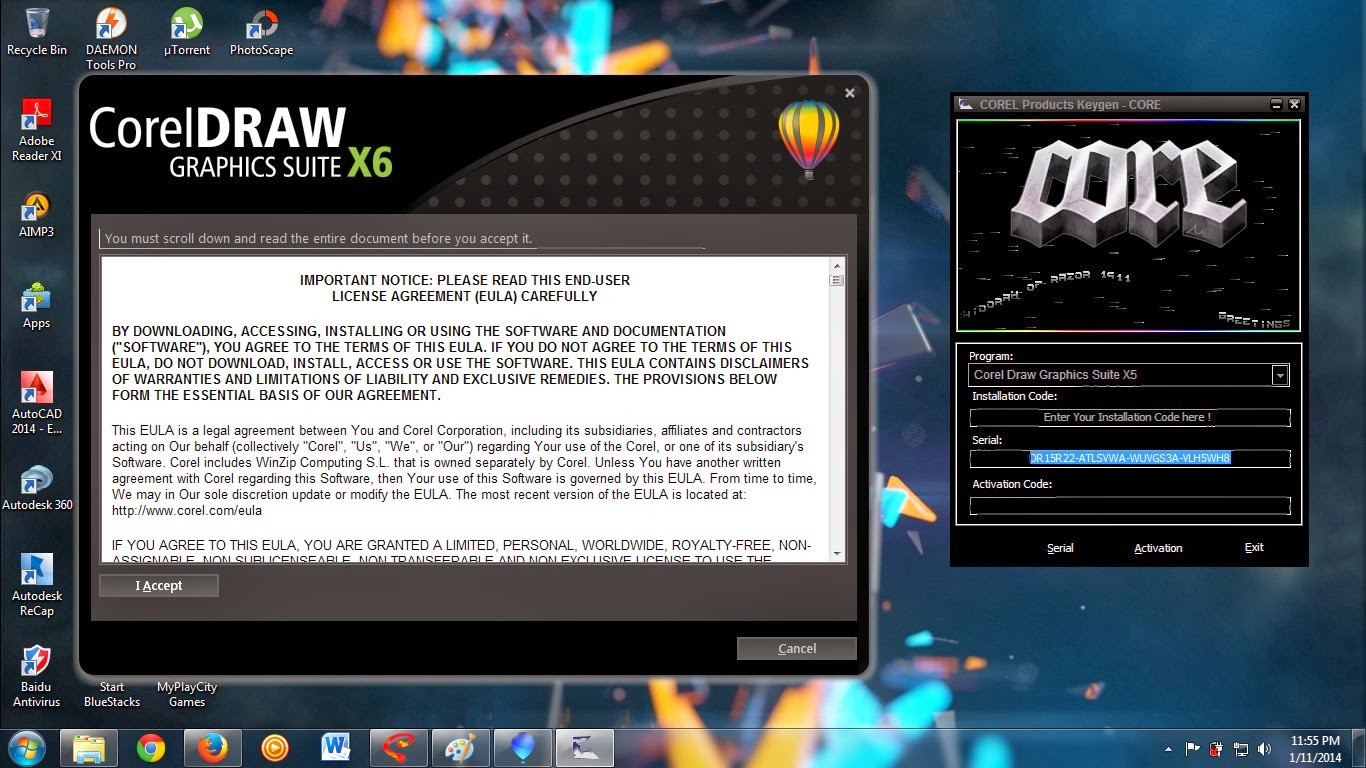Click the Activation button in the keygen window
This screenshot has height=768, width=1366.
coord(1158,548)
